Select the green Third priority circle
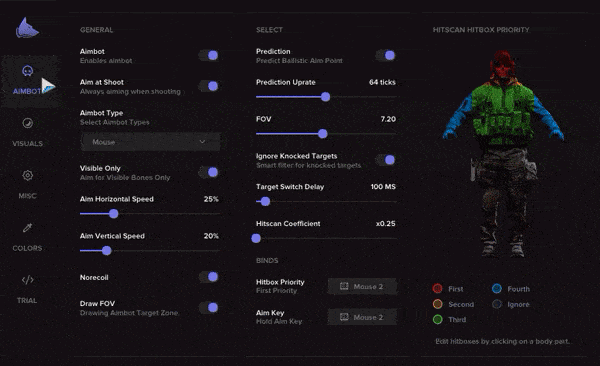 (x=437, y=319)
